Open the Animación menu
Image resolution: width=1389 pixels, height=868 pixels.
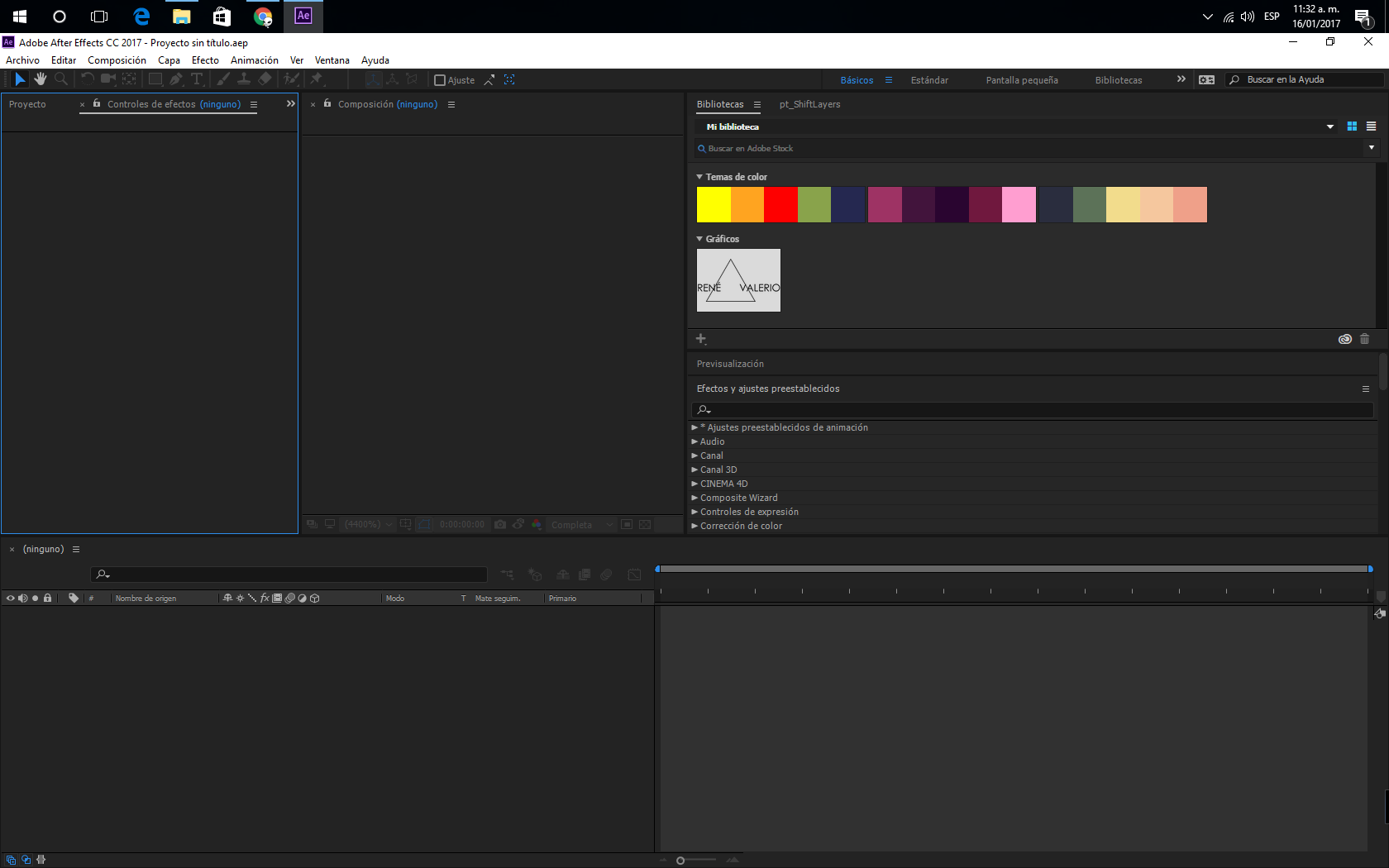255,60
